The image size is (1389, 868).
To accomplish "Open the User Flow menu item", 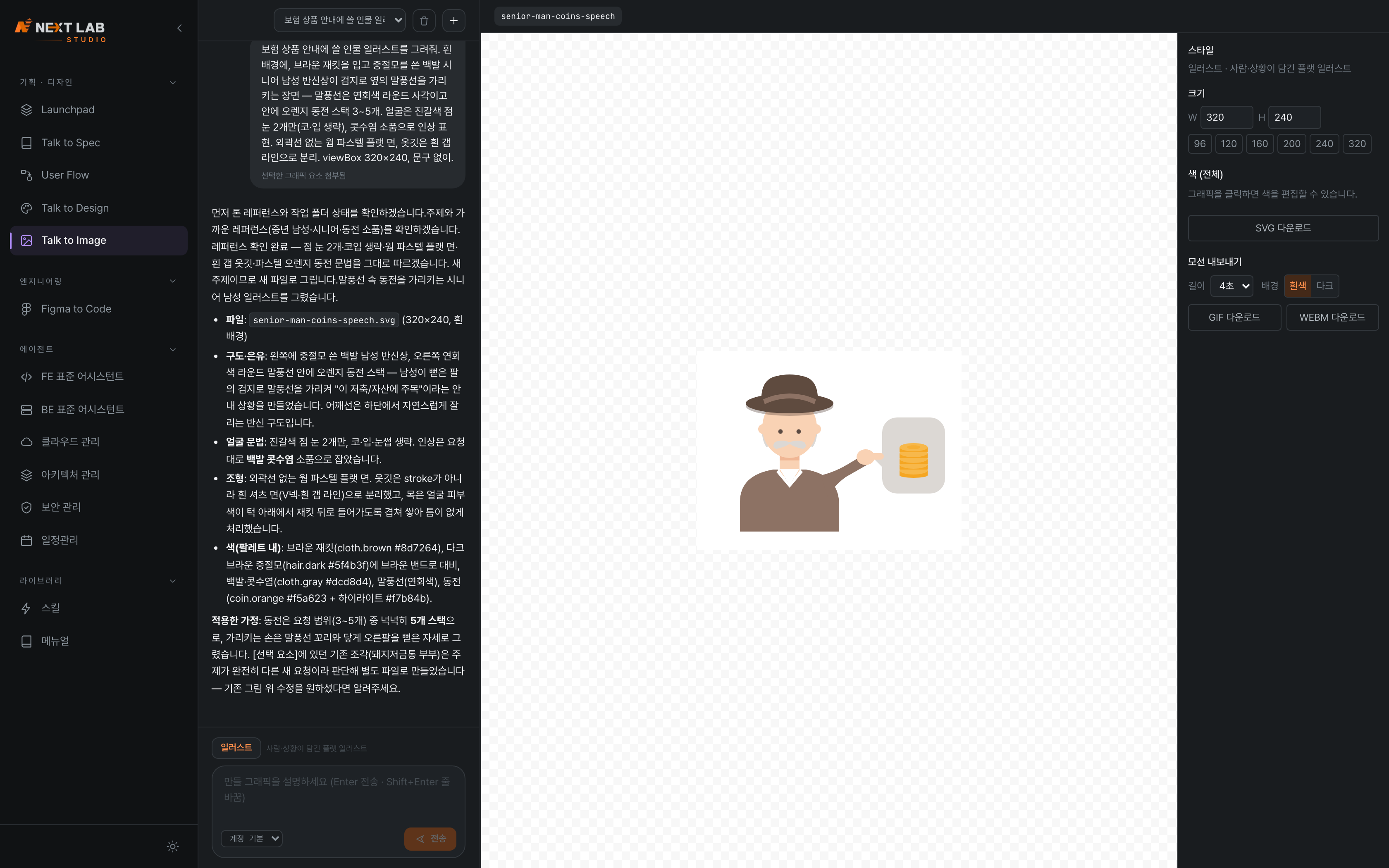I will click(x=99, y=175).
